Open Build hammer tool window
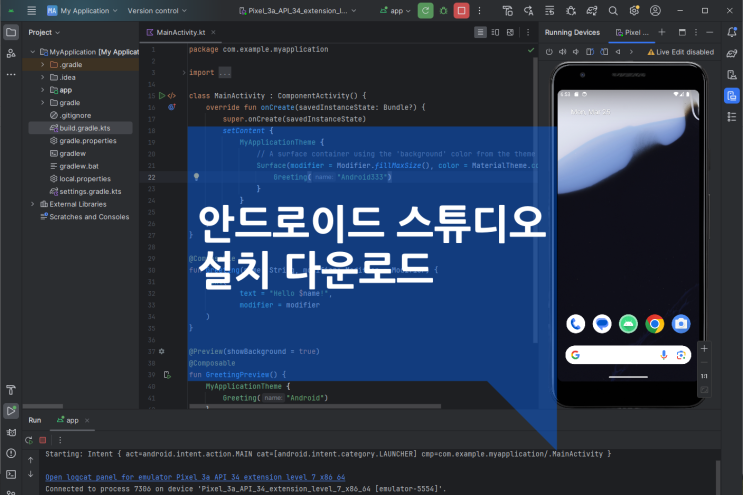743x495 pixels. pyautogui.click(x=11, y=390)
